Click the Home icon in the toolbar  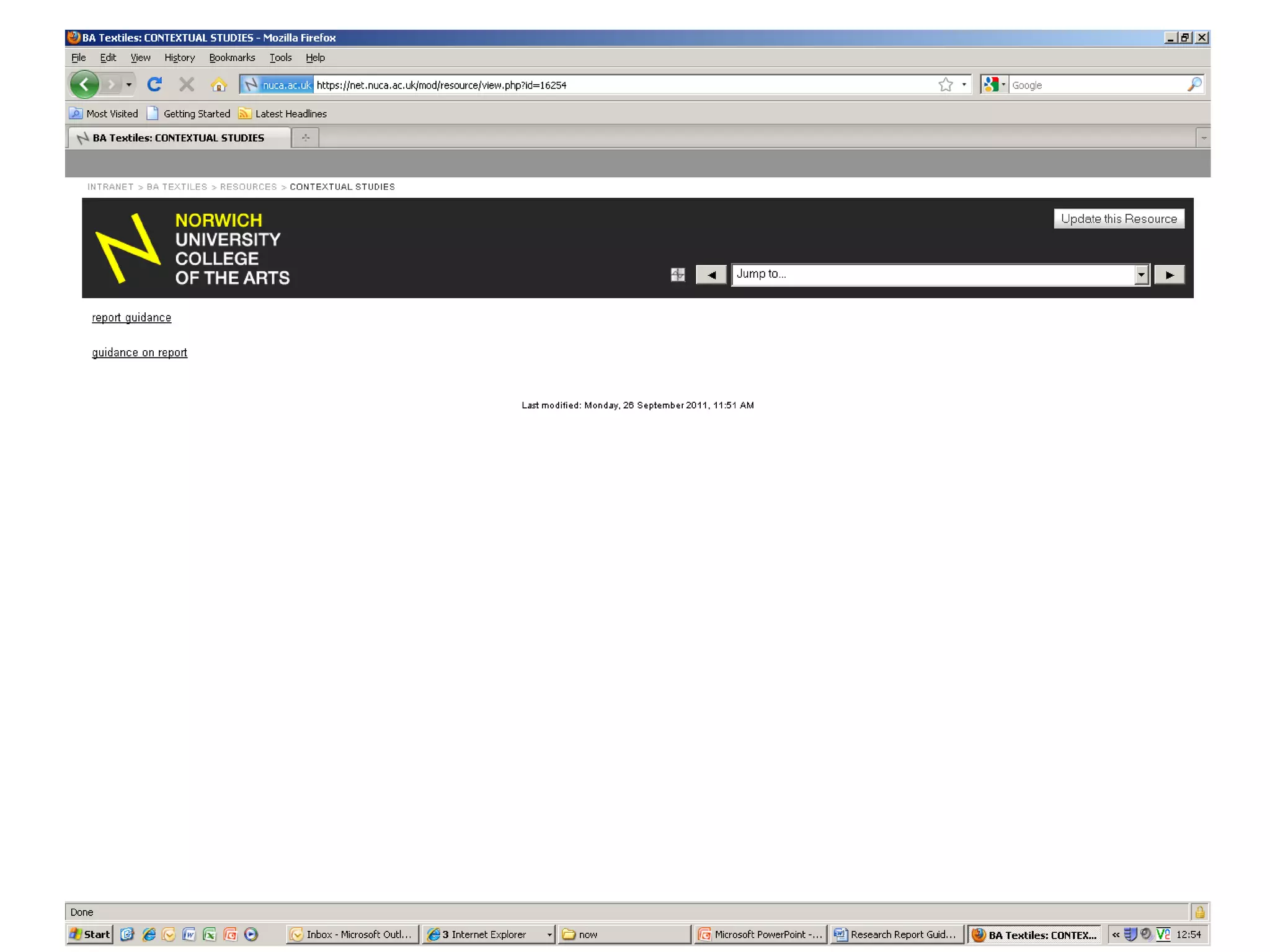point(218,85)
